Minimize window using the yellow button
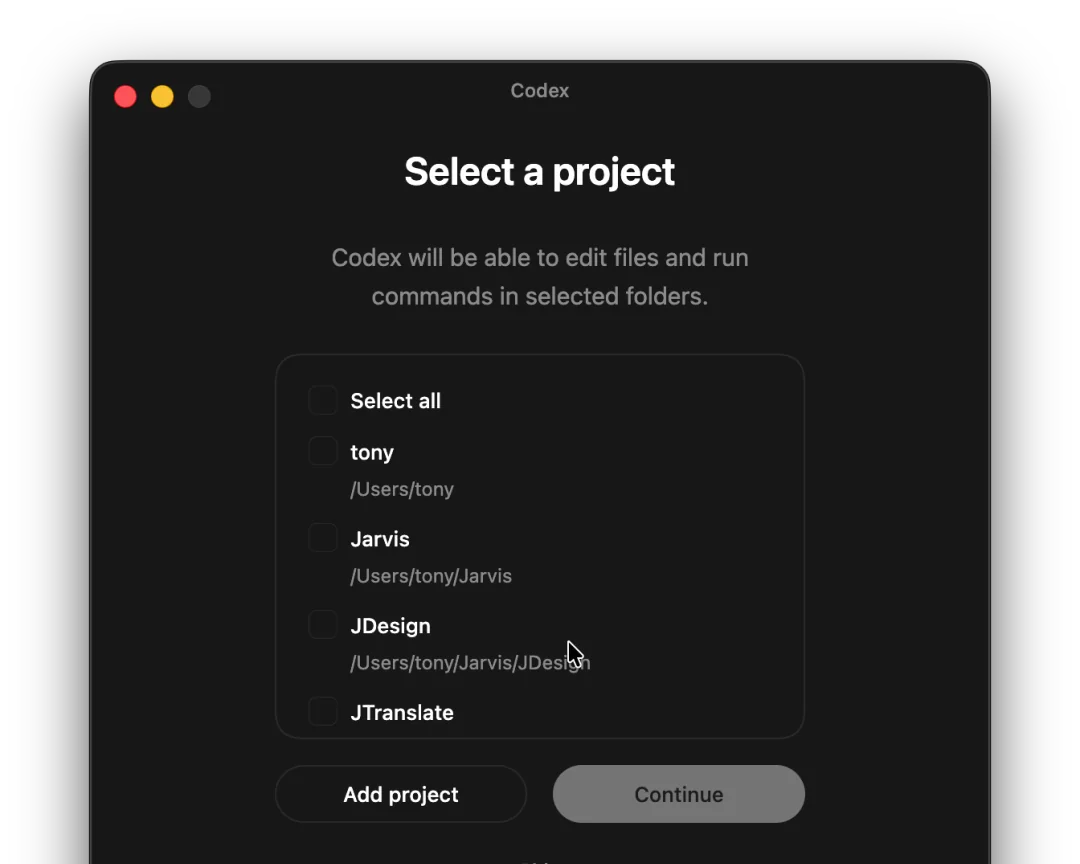The image size is (1080, 864). point(162,96)
